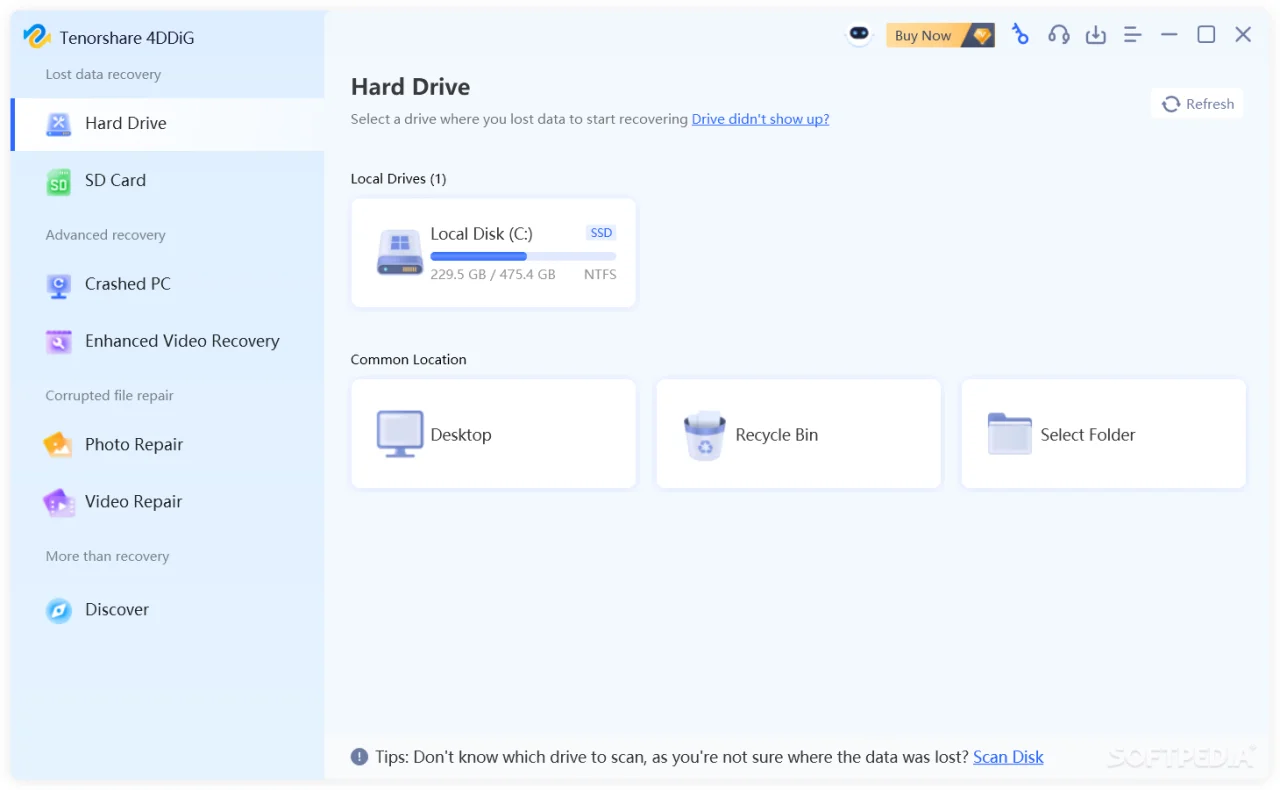
Task: Choose Desktop common location
Action: (494, 434)
